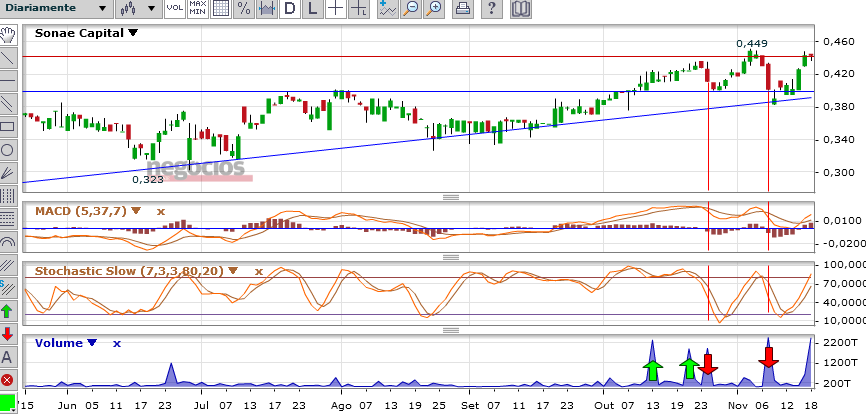Image resolution: width=866 pixels, height=417 pixels.
Task: Toggle the VOL volume button
Action: [175, 8]
